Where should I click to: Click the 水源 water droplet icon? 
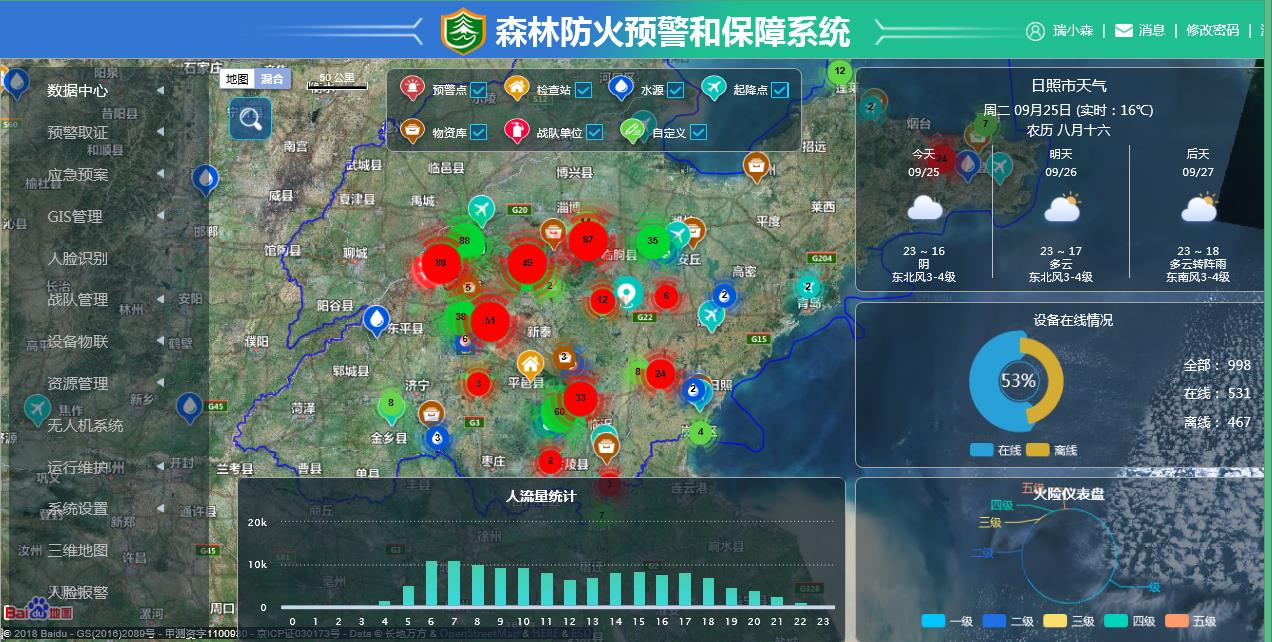click(x=620, y=87)
